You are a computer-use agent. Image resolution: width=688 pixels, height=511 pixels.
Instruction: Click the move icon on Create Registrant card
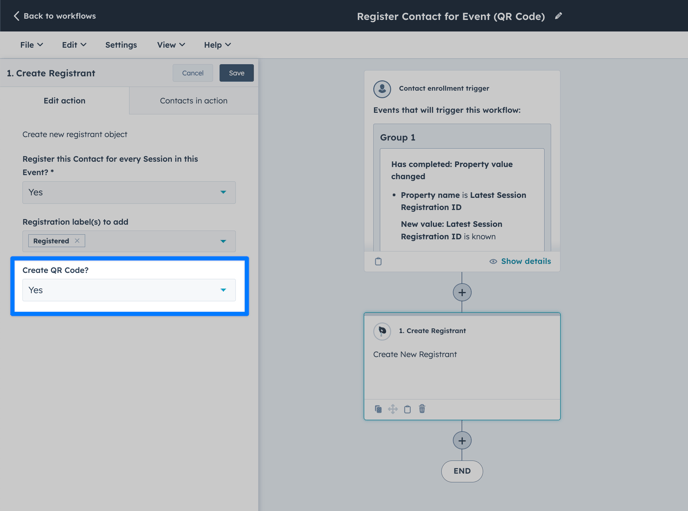393,409
